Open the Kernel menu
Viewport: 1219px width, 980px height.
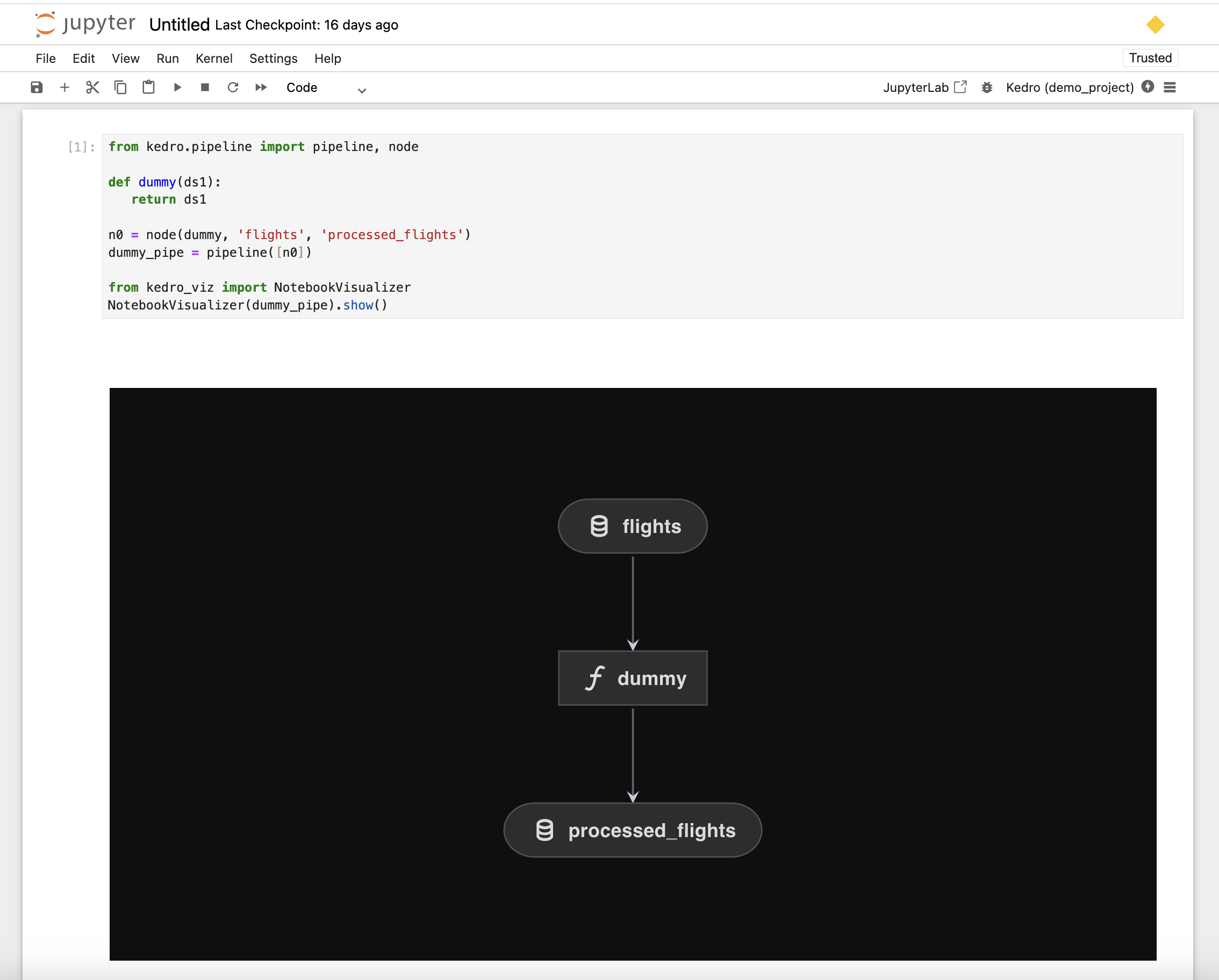(214, 59)
